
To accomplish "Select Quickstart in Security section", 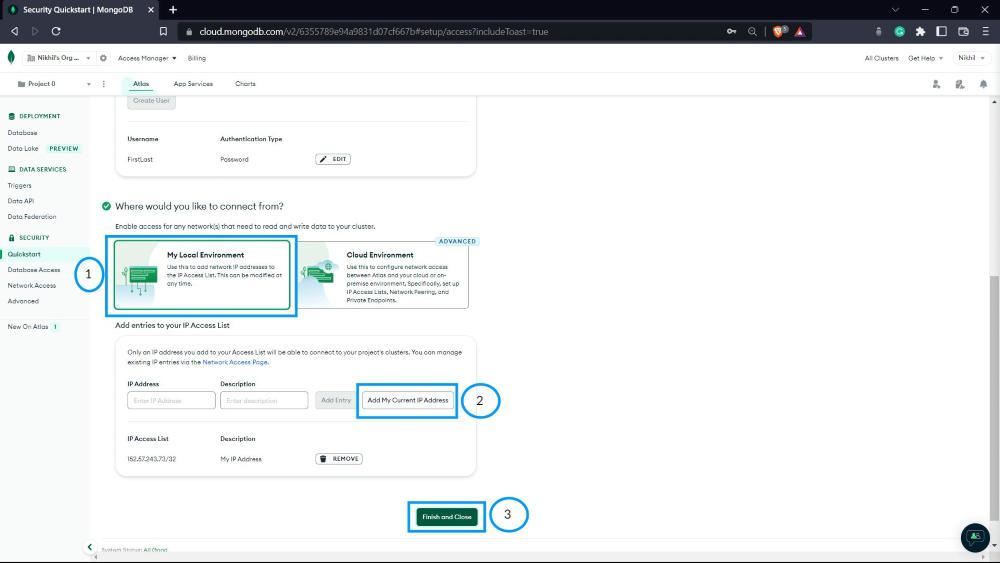I will coord(24,254).
